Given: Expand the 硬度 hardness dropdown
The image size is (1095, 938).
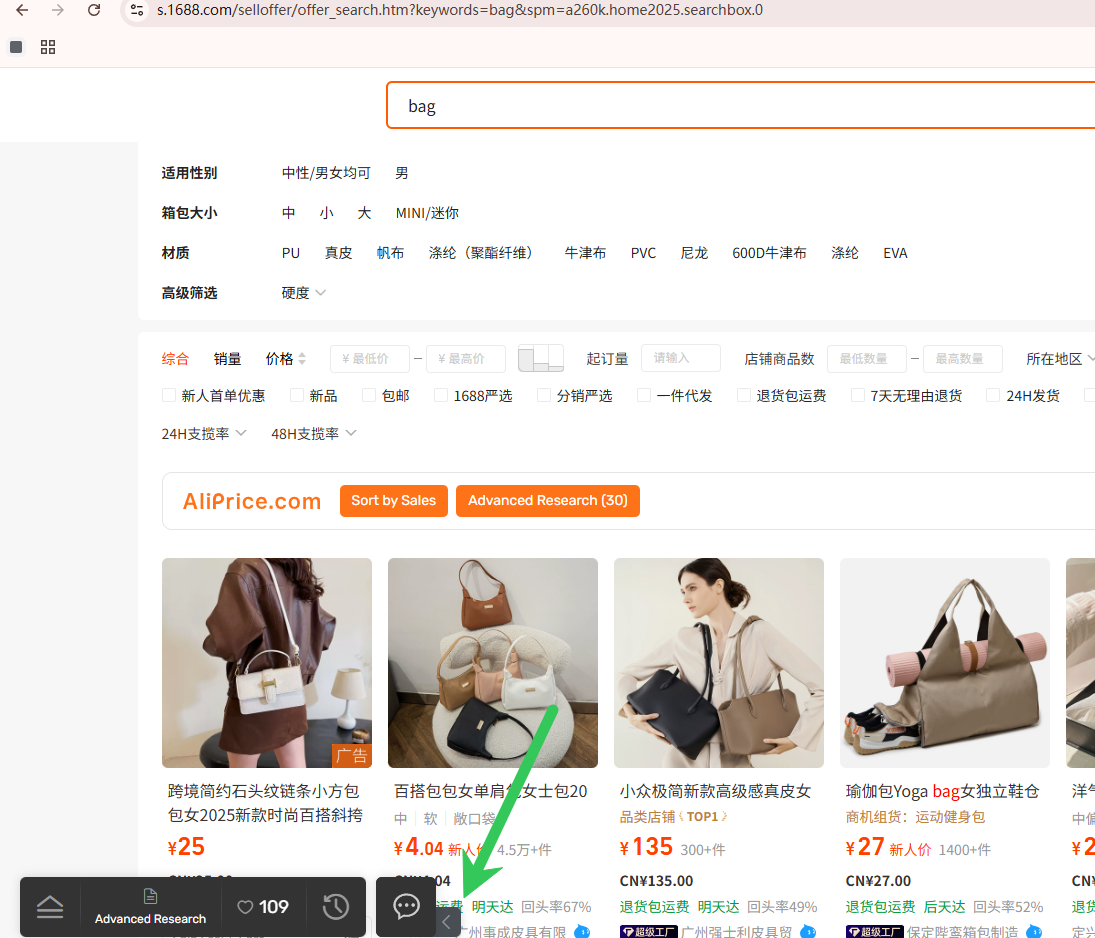Looking at the screenshot, I should point(304,293).
